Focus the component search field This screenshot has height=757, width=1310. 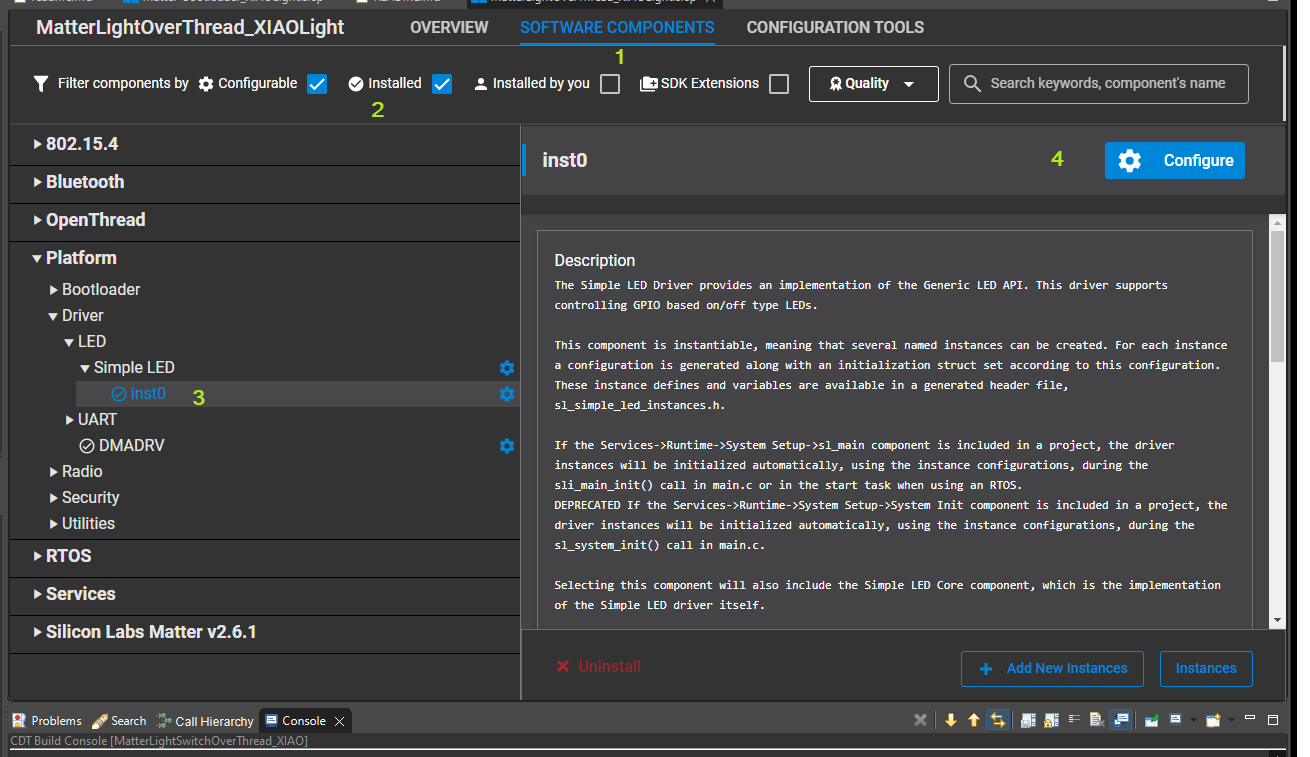(x=1098, y=84)
